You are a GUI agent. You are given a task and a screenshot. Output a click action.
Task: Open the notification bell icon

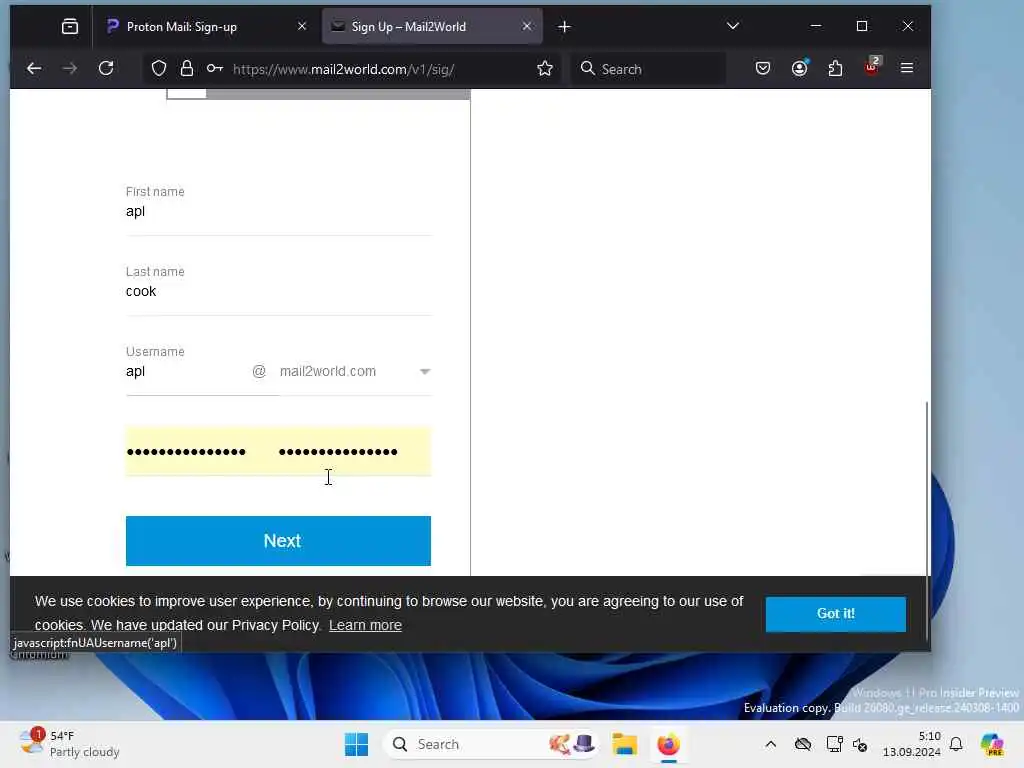coord(956,744)
